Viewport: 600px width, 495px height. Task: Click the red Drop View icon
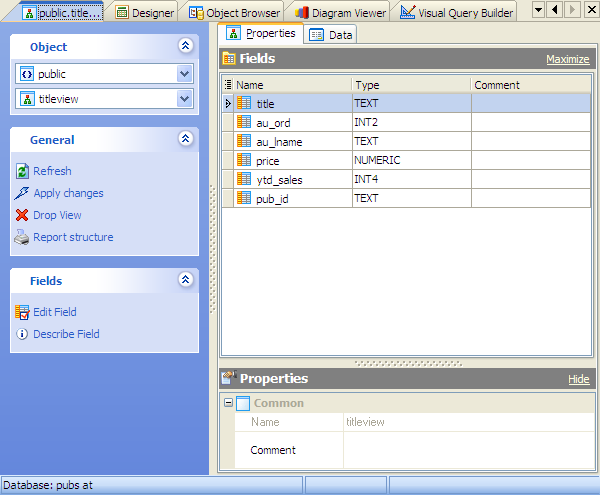coord(22,216)
